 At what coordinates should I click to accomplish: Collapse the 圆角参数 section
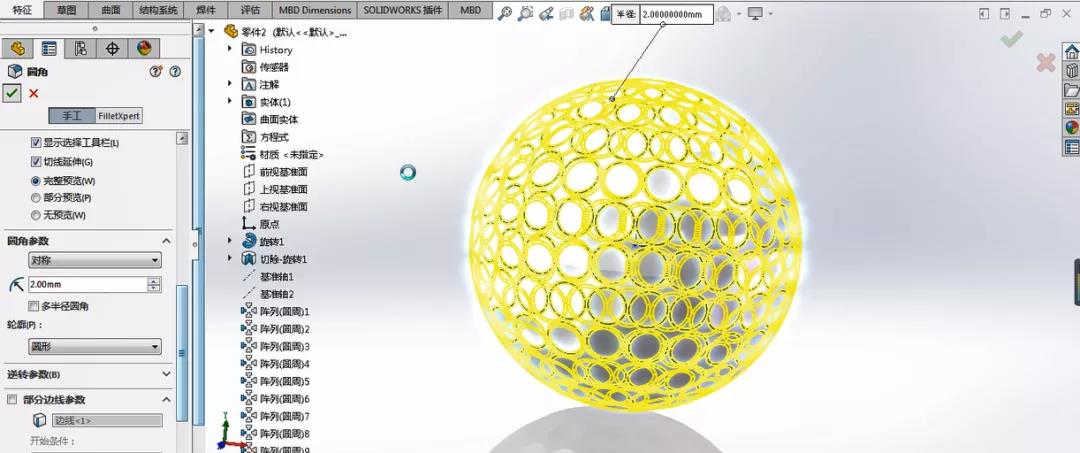[x=166, y=241]
